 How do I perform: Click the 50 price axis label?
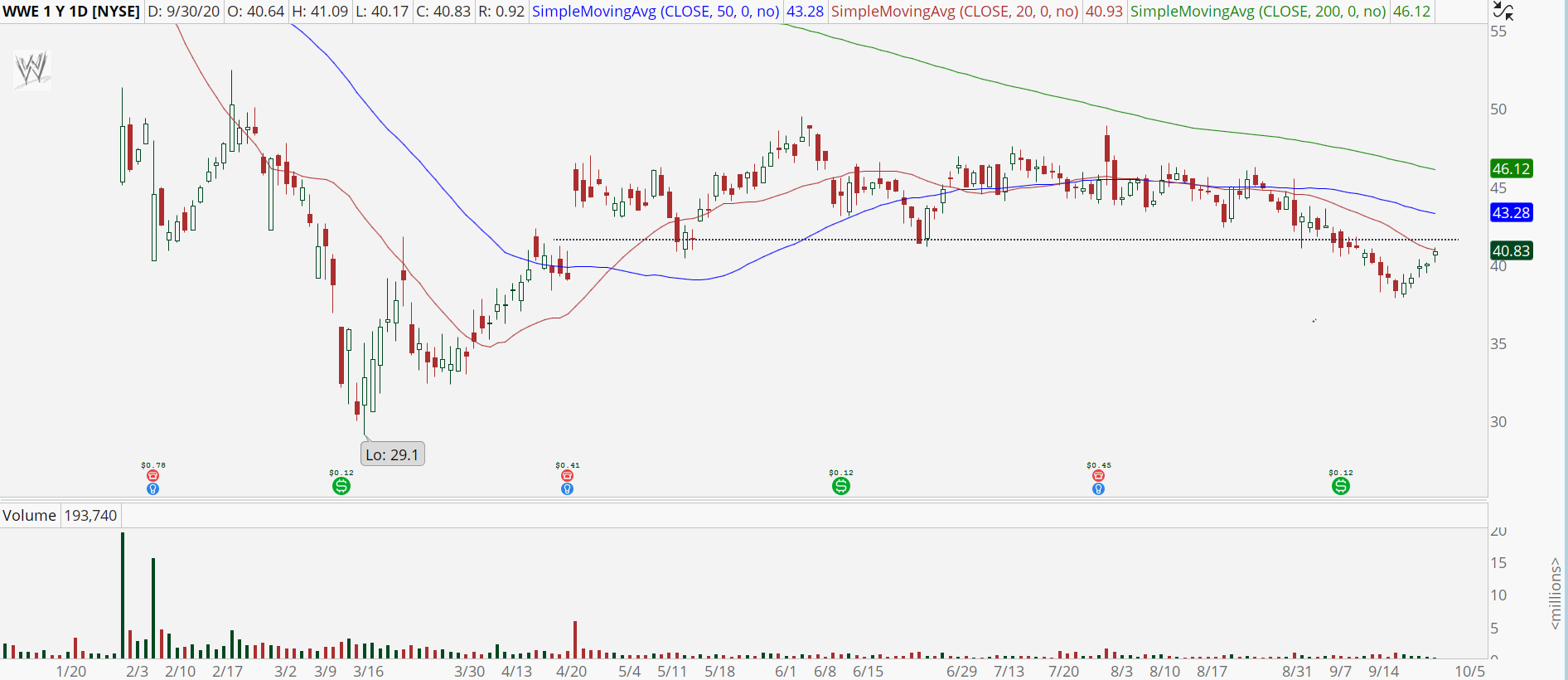point(1498,109)
